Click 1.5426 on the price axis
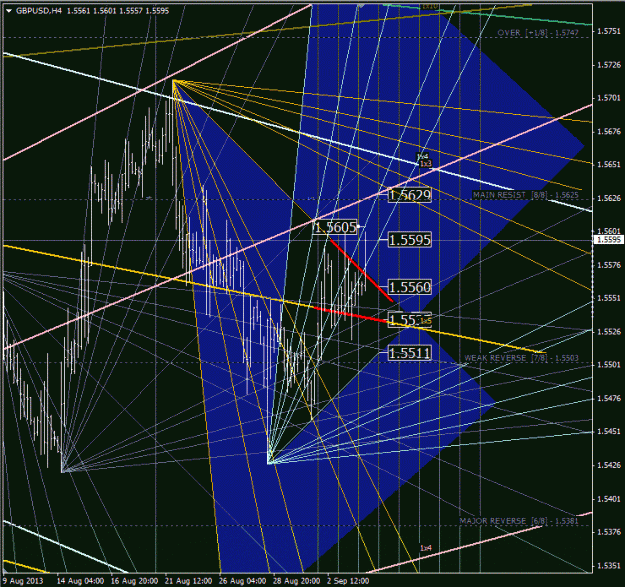Viewport: 625px width, 587px height. click(609, 465)
